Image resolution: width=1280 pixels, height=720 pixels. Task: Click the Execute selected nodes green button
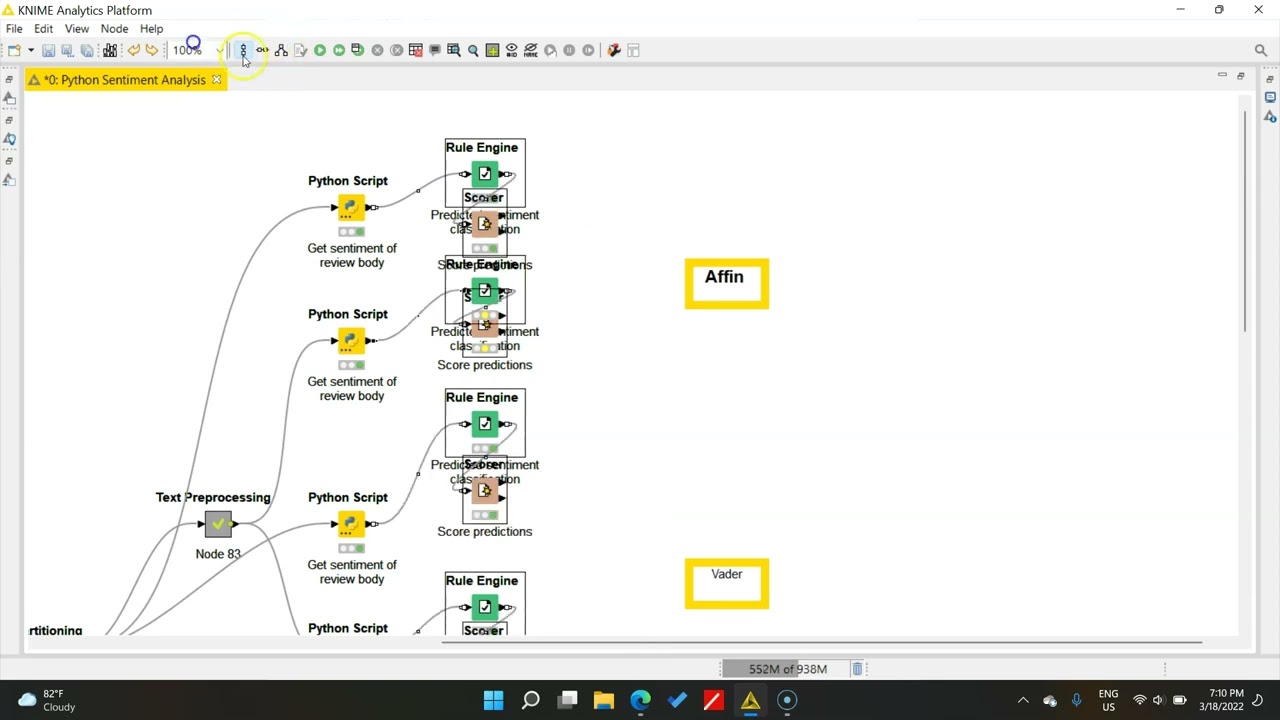coord(320,50)
